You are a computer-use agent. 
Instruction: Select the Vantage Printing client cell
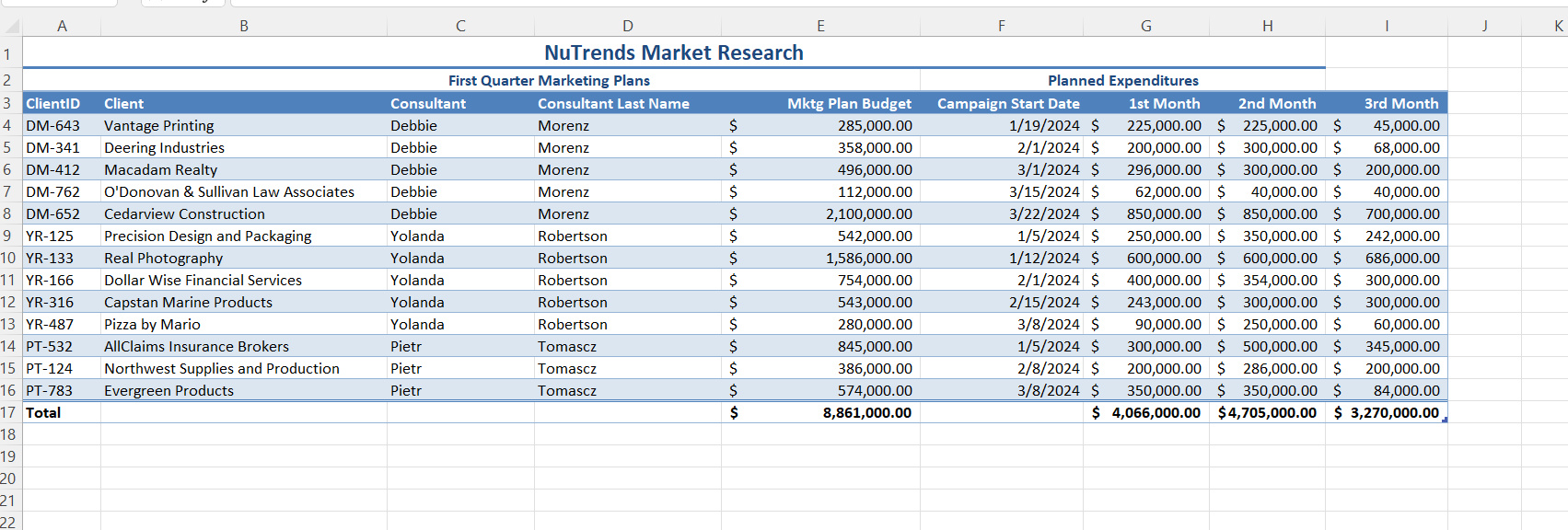(x=159, y=125)
